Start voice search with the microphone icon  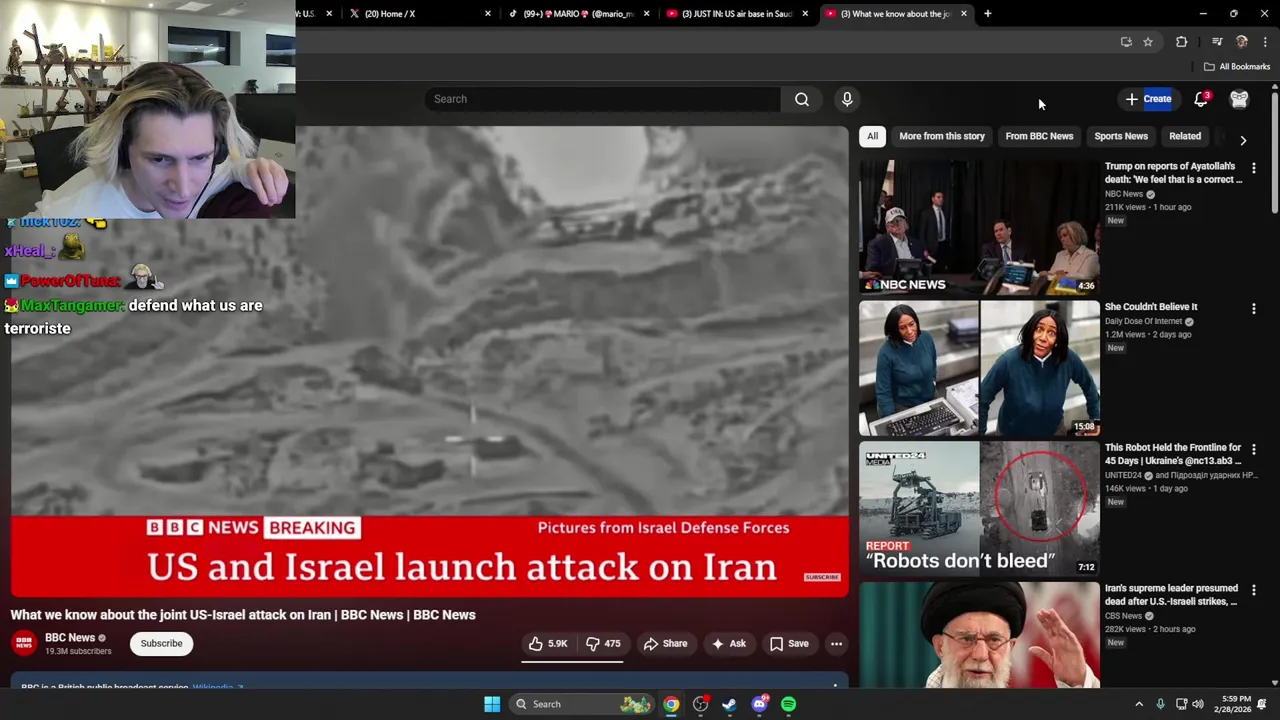[x=847, y=99]
